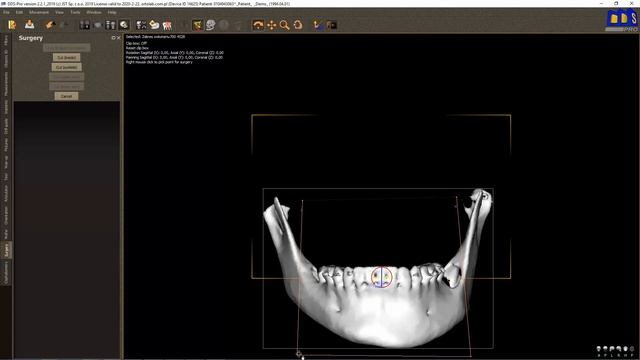Click the teeth-with-cross toolbar icon
This screenshot has width=640, height=360.
tap(141, 25)
